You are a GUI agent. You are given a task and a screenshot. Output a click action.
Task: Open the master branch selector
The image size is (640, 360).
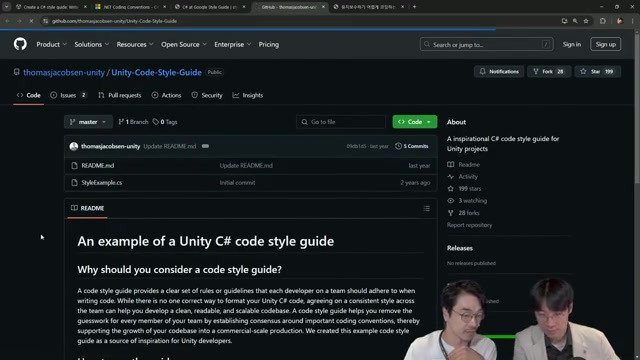[x=88, y=122]
